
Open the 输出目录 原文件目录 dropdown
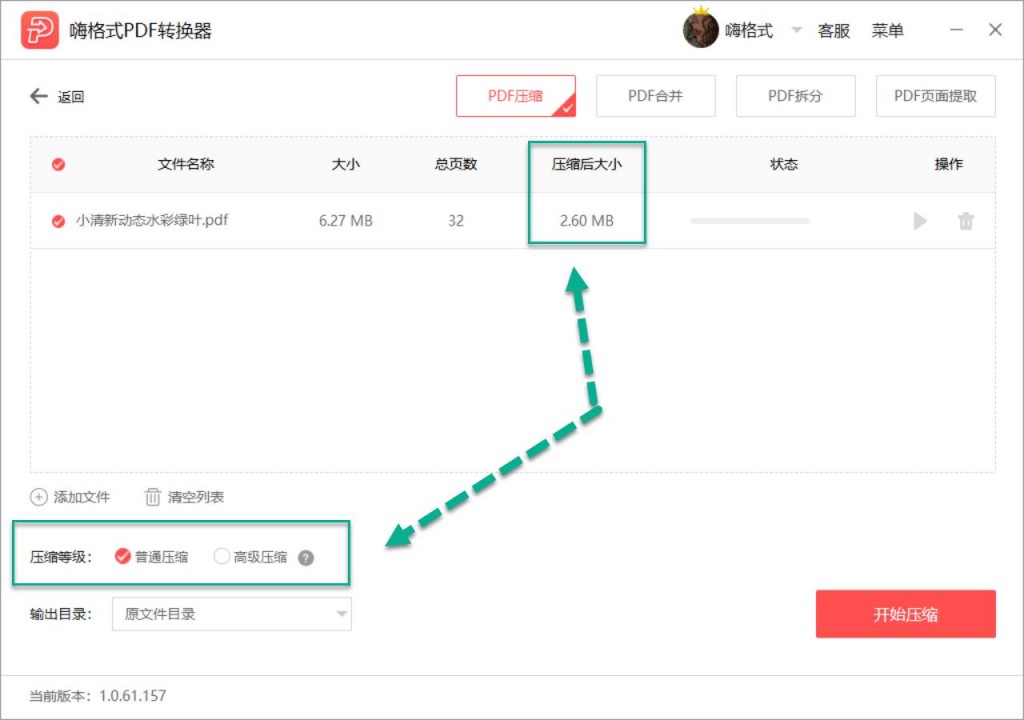[232, 614]
